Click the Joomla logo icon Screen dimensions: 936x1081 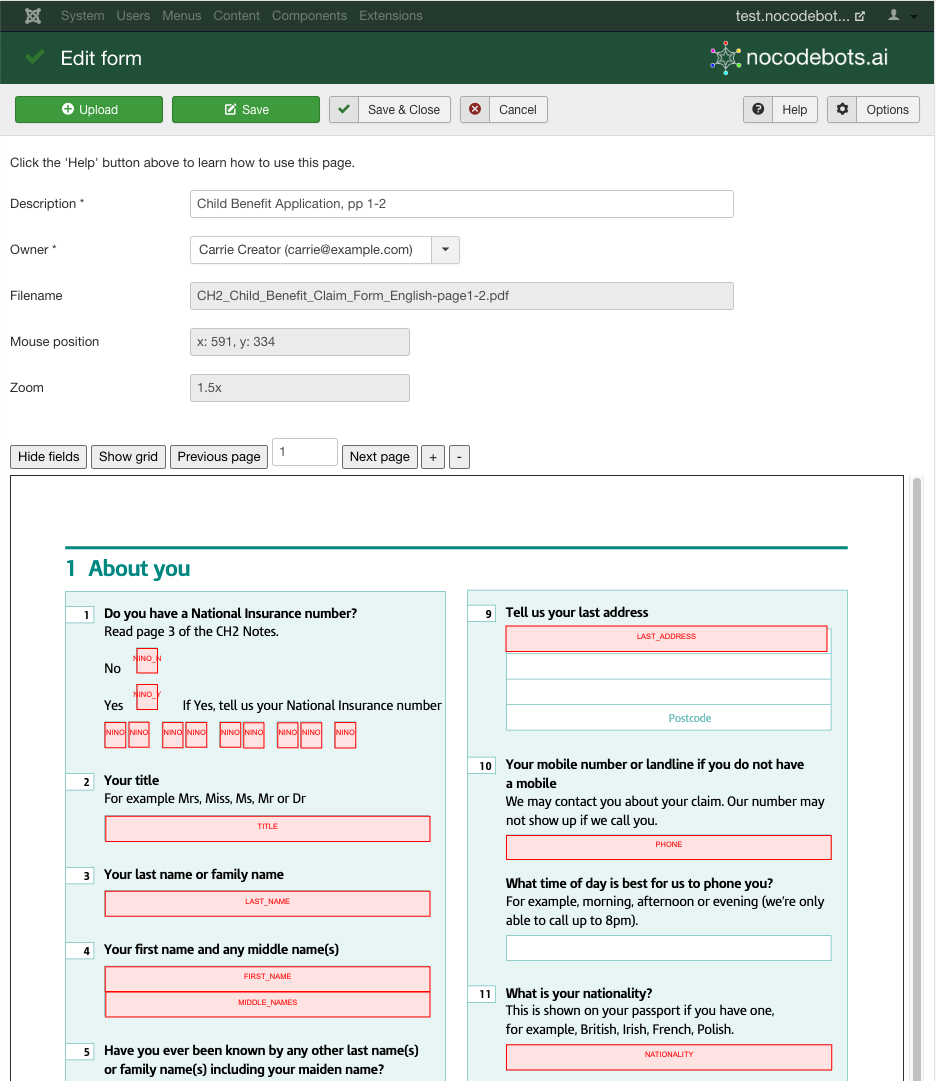tap(34, 16)
